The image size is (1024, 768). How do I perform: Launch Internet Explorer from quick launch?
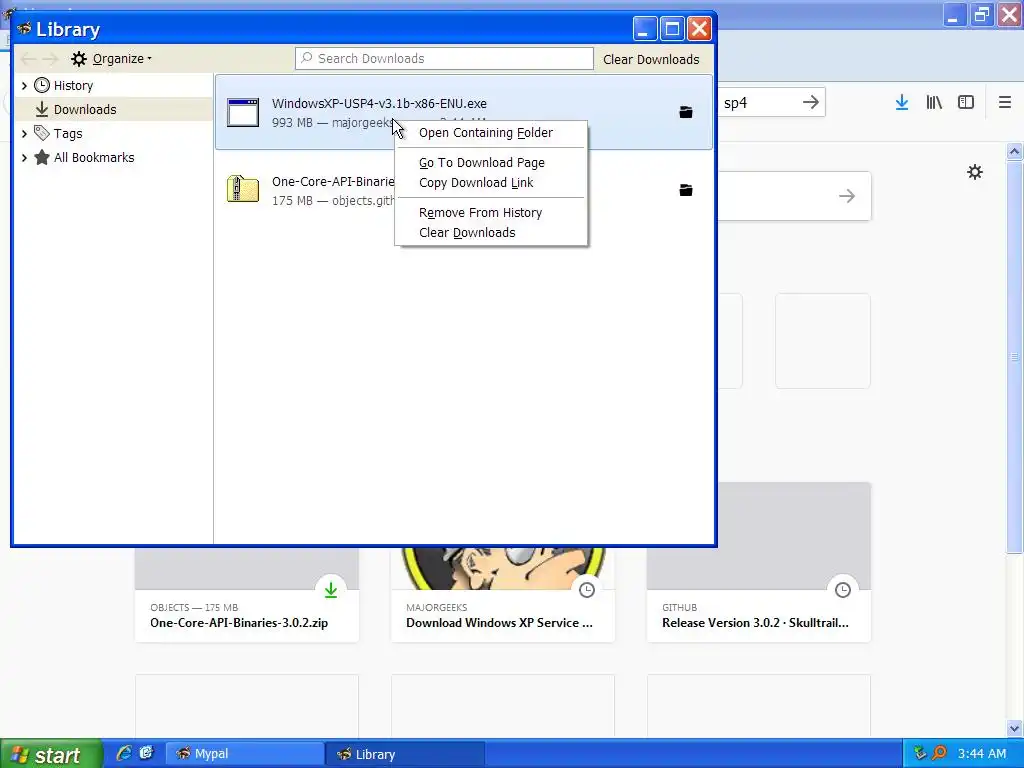123,753
